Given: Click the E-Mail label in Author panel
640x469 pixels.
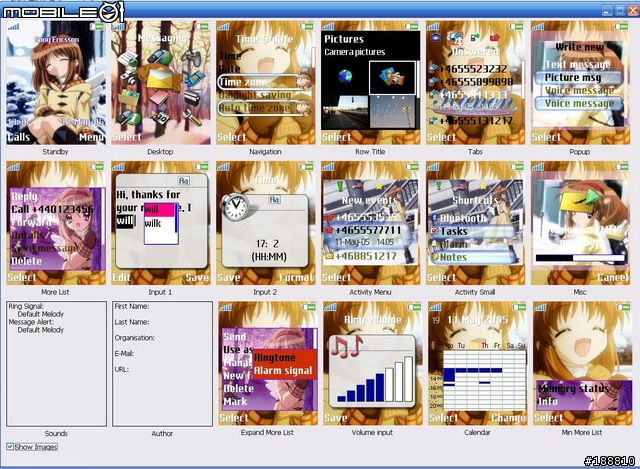Looking at the screenshot, I should [124, 353].
